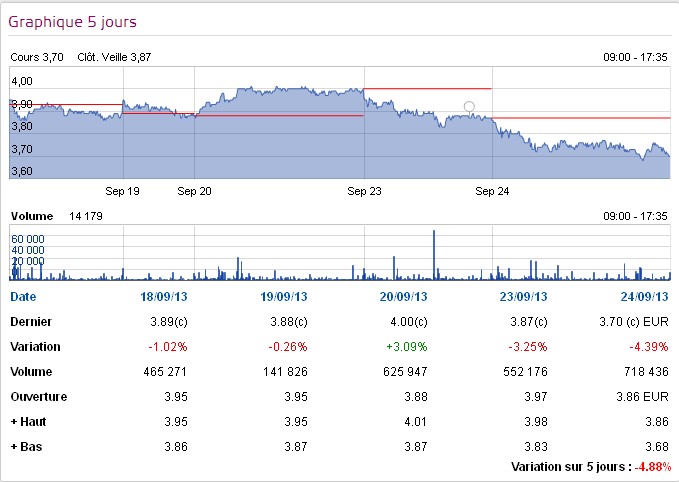Click the 'Variation sur 5 jours' -4.88% value
Viewport: 679px width, 482px height.
point(655,467)
